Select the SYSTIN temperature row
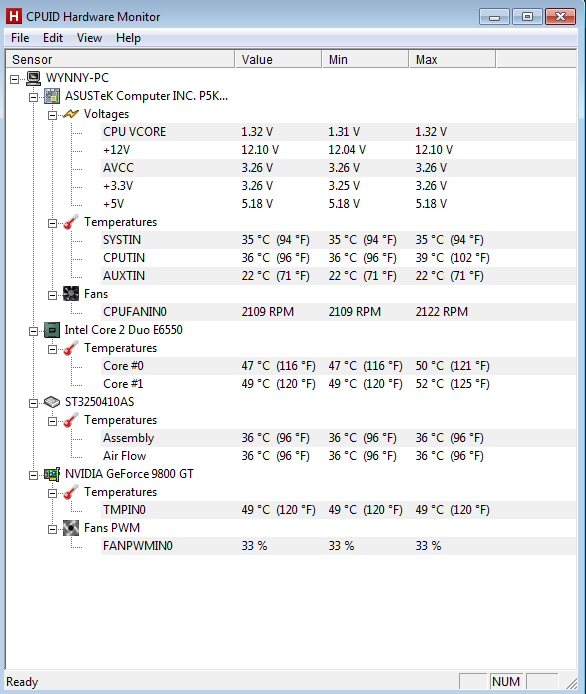The image size is (586, 694). tap(339, 240)
